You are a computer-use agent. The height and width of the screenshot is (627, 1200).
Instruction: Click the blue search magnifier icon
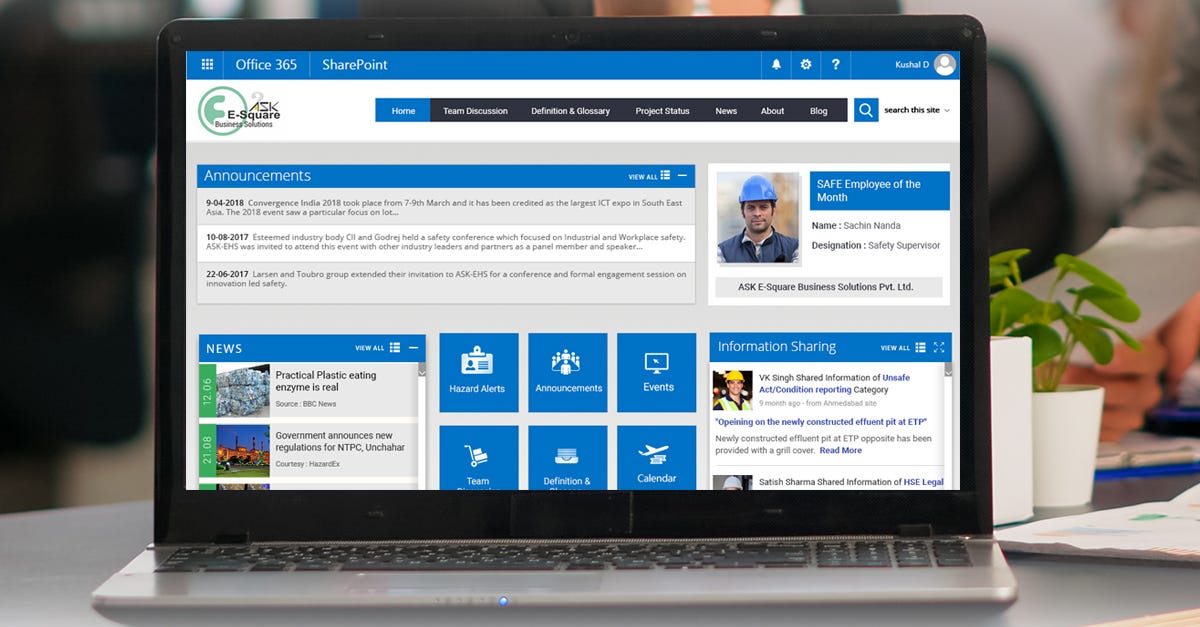point(864,110)
